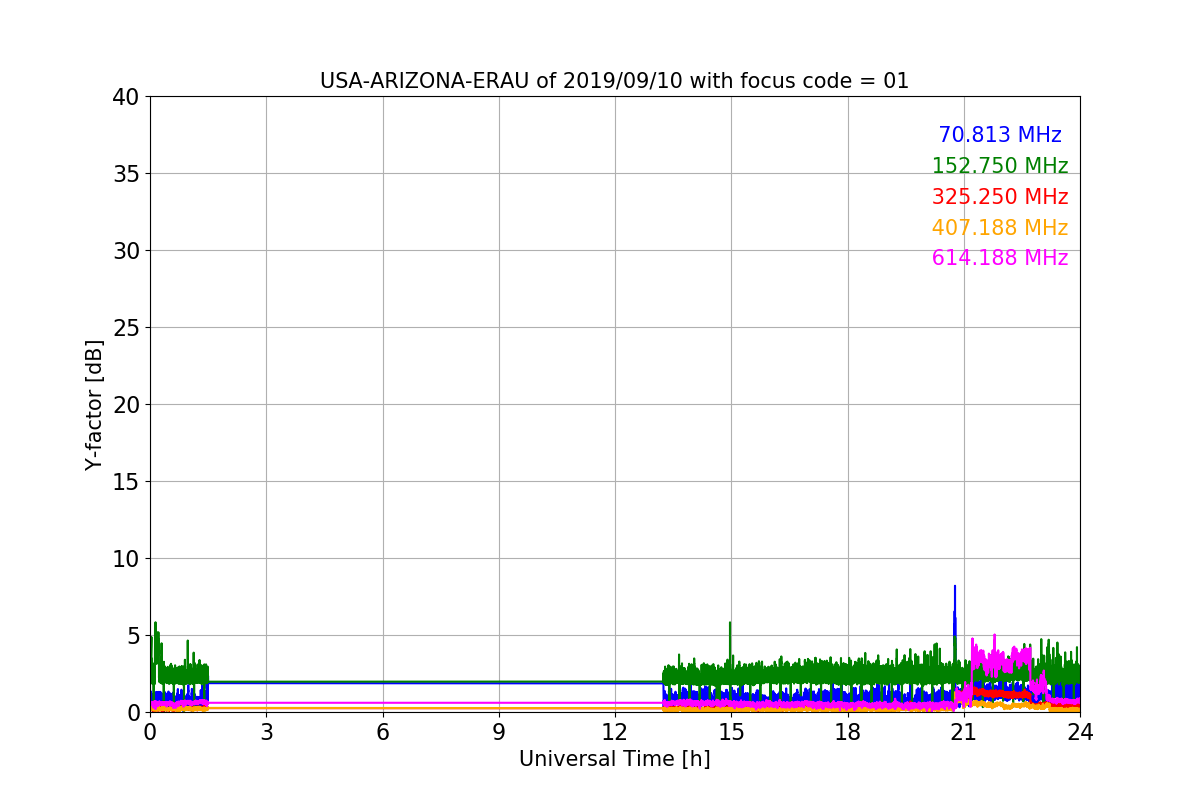Viewport: 1200px width, 800px height.
Task: Click the X-axis tick label 21
Action: click(x=964, y=732)
